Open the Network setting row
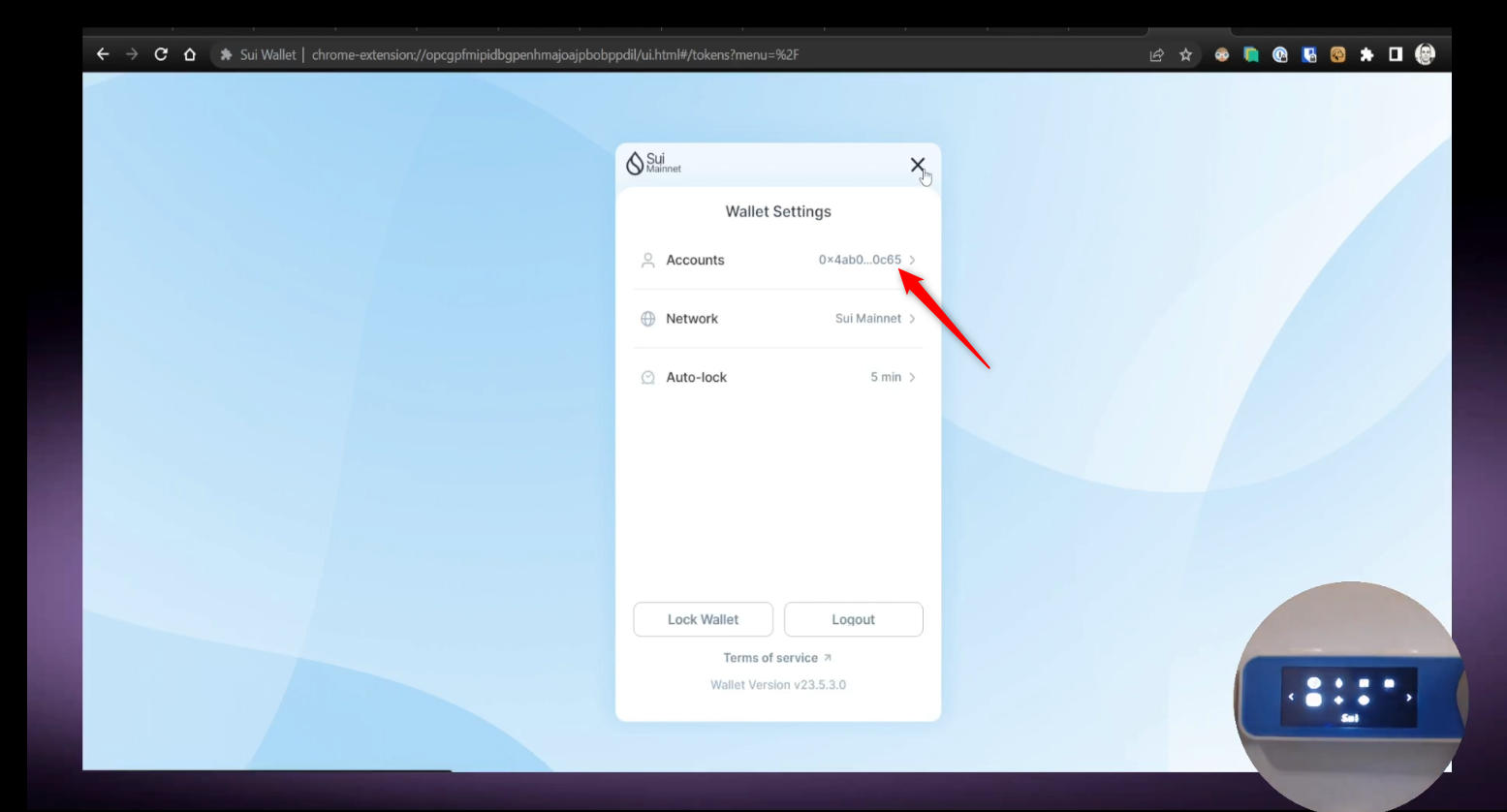Viewport: 1507px width, 812px height. [x=778, y=319]
